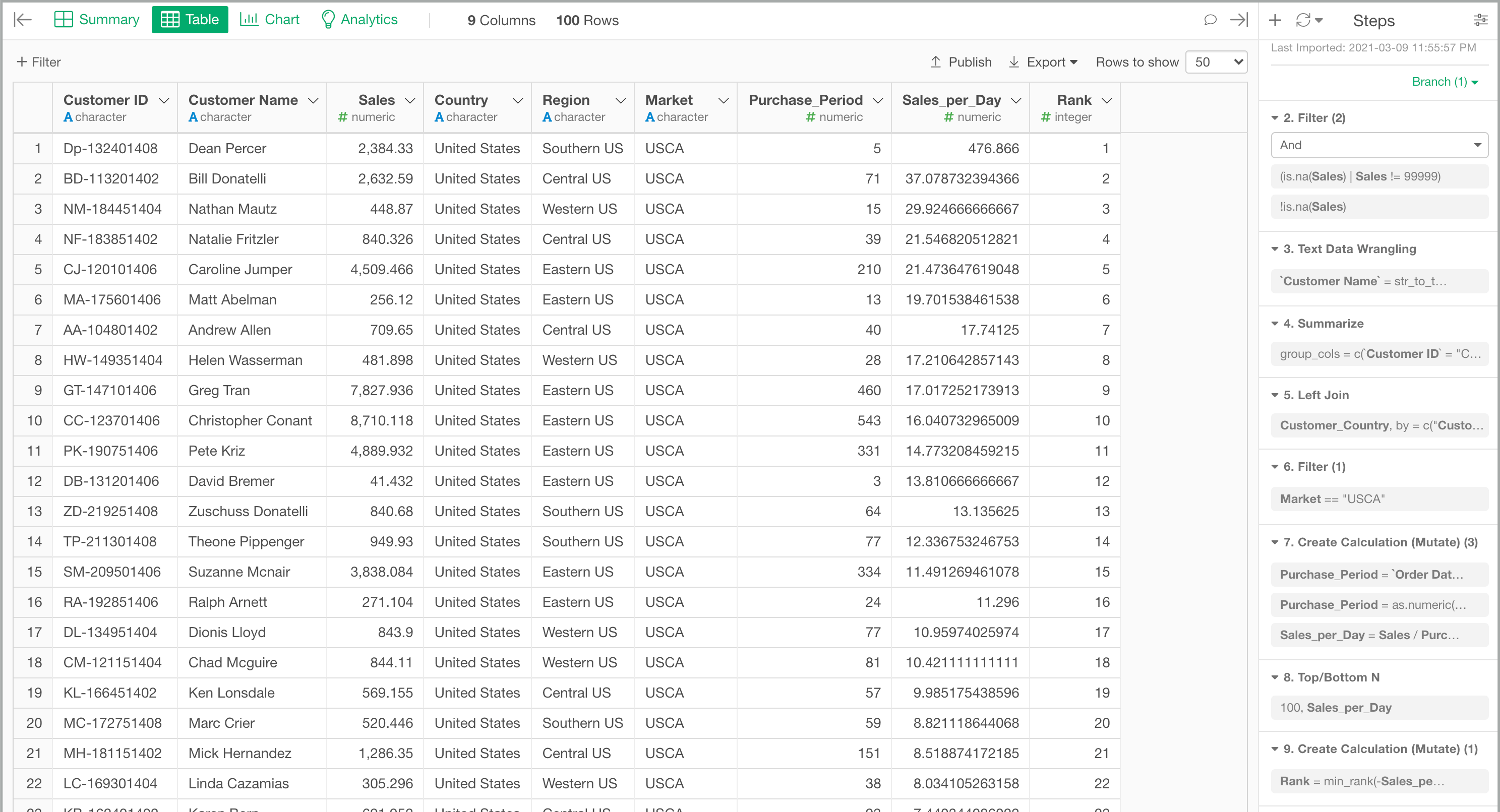Collapse the 4. Summarize step
Screen dimensions: 1500x812
pyautogui.click(x=1275, y=324)
